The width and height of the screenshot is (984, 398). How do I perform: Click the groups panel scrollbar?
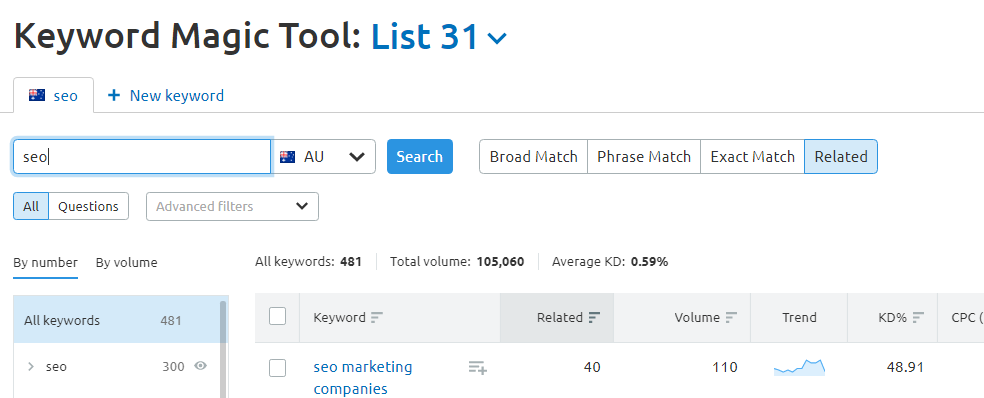pos(223,349)
